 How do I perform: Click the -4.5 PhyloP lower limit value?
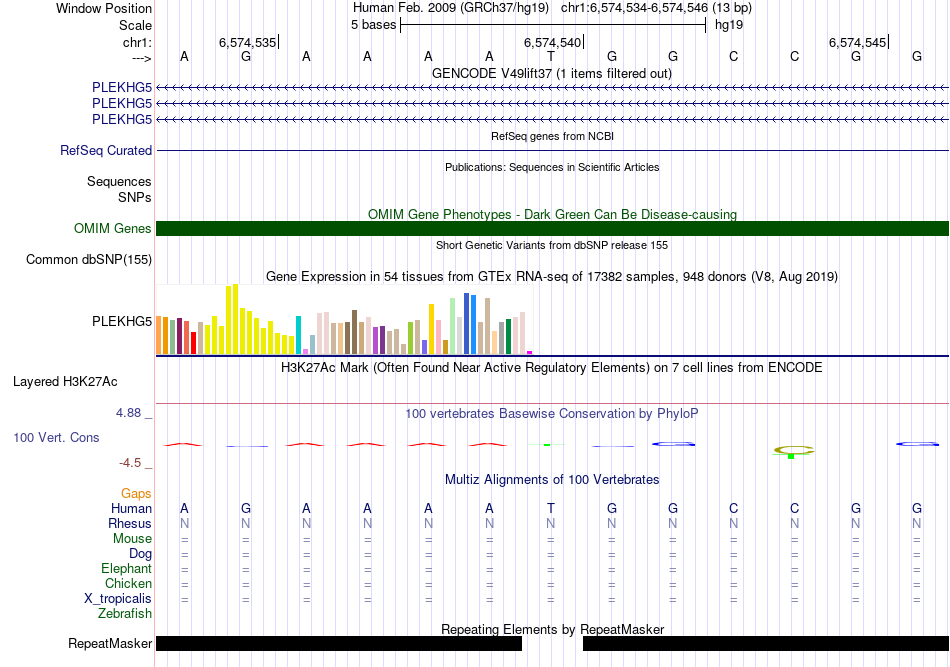[130, 463]
